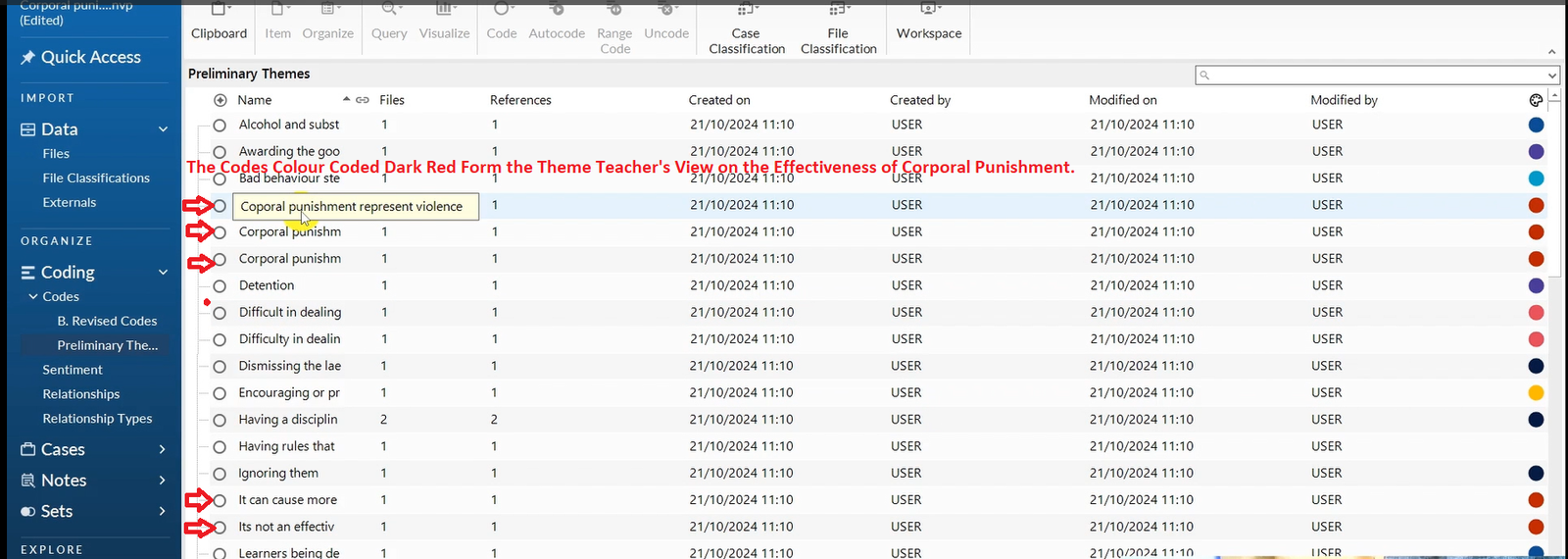Image resolution: width=1568 pixels, height=559 pixels.
Task: Open the Visualize ribbon menu
Action: click(x=444, y=24)
